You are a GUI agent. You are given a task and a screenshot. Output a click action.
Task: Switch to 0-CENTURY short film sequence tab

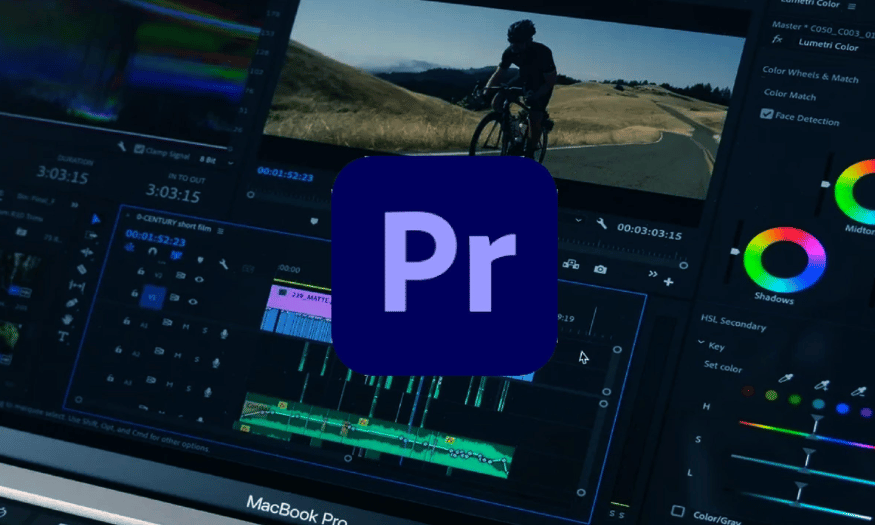point(174,223)
